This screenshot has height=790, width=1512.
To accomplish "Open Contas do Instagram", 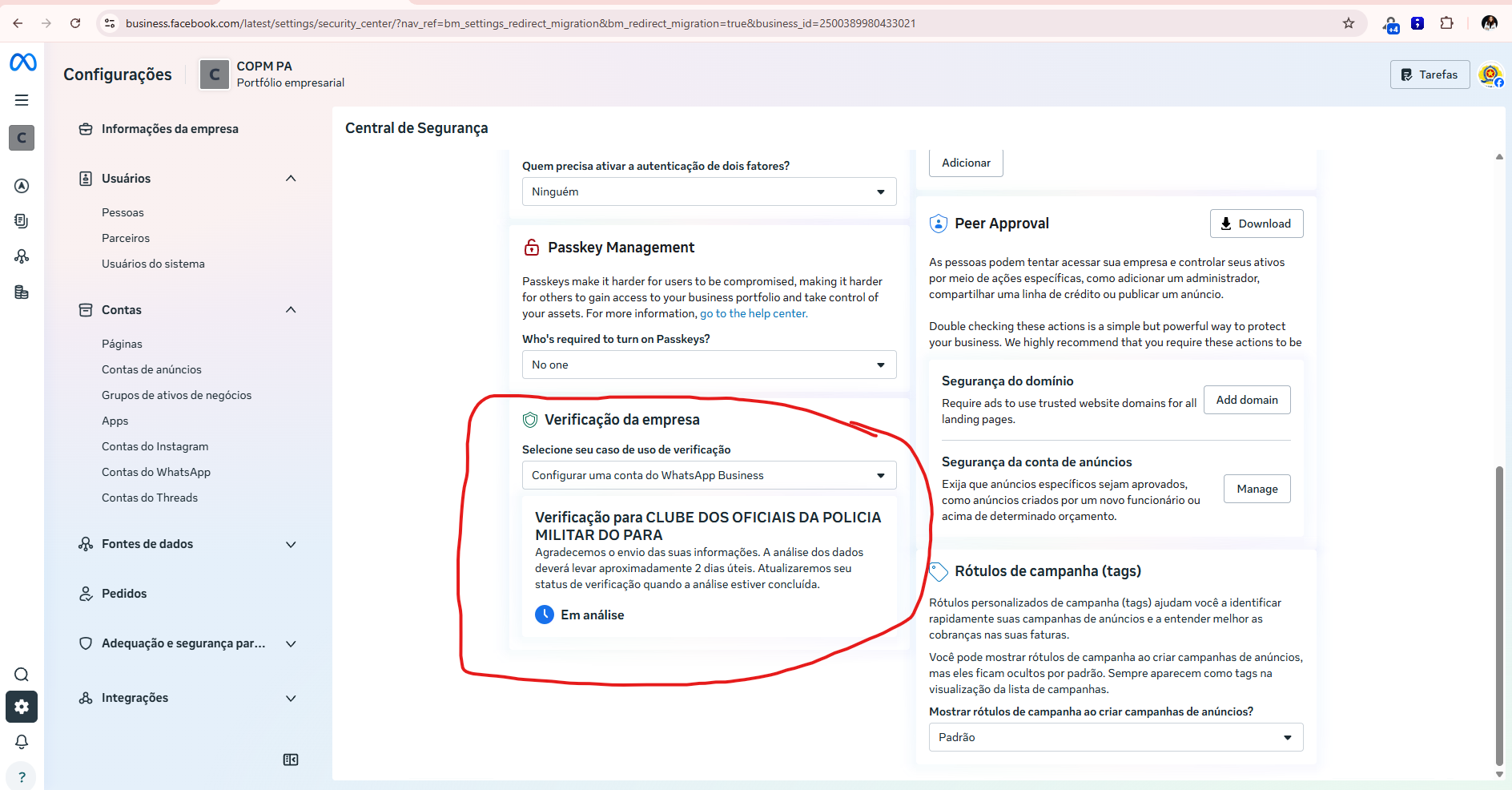I will (x=155, y=446).
